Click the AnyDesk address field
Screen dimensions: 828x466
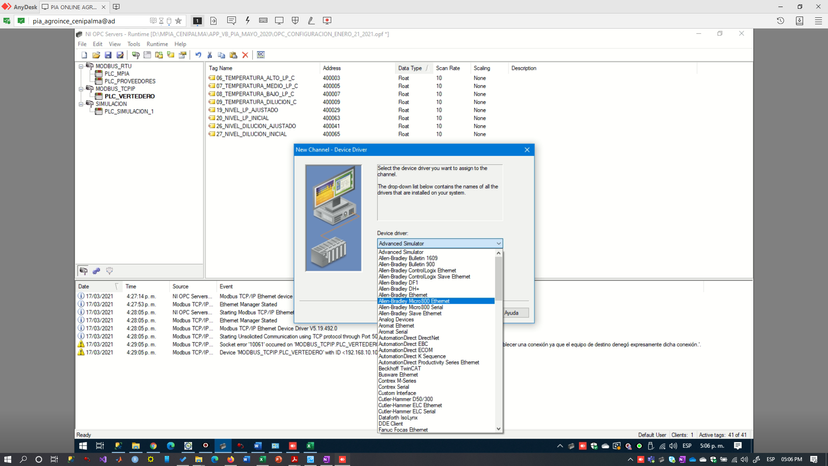click(x=89, y=21)
